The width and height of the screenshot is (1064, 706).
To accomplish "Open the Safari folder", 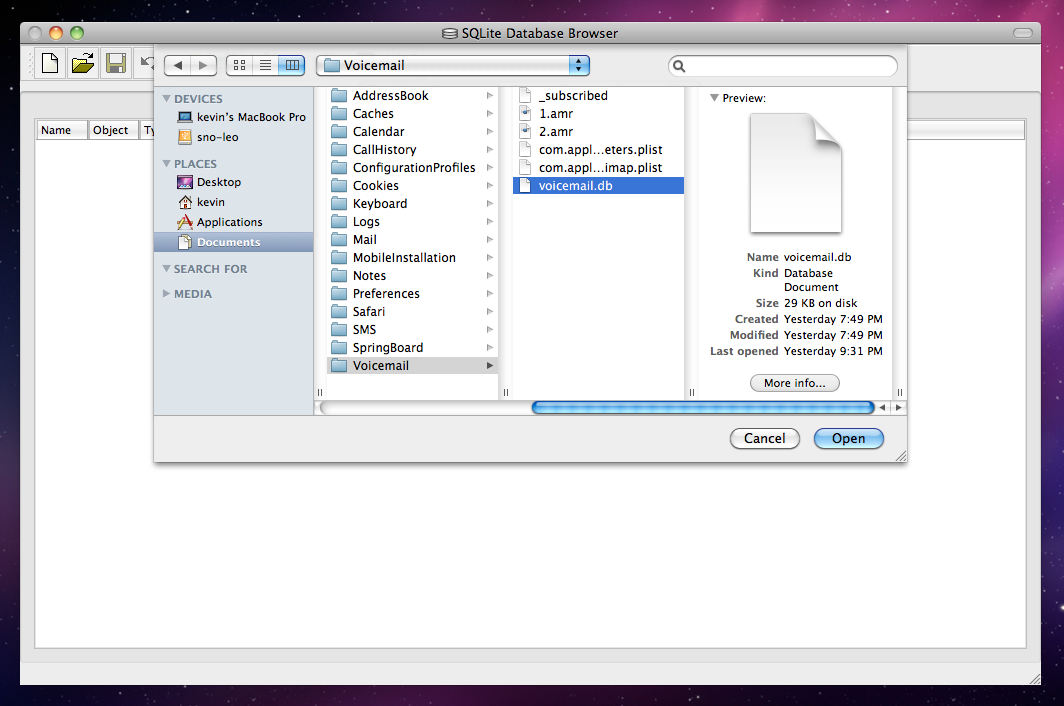I will (x=413, y=312).
